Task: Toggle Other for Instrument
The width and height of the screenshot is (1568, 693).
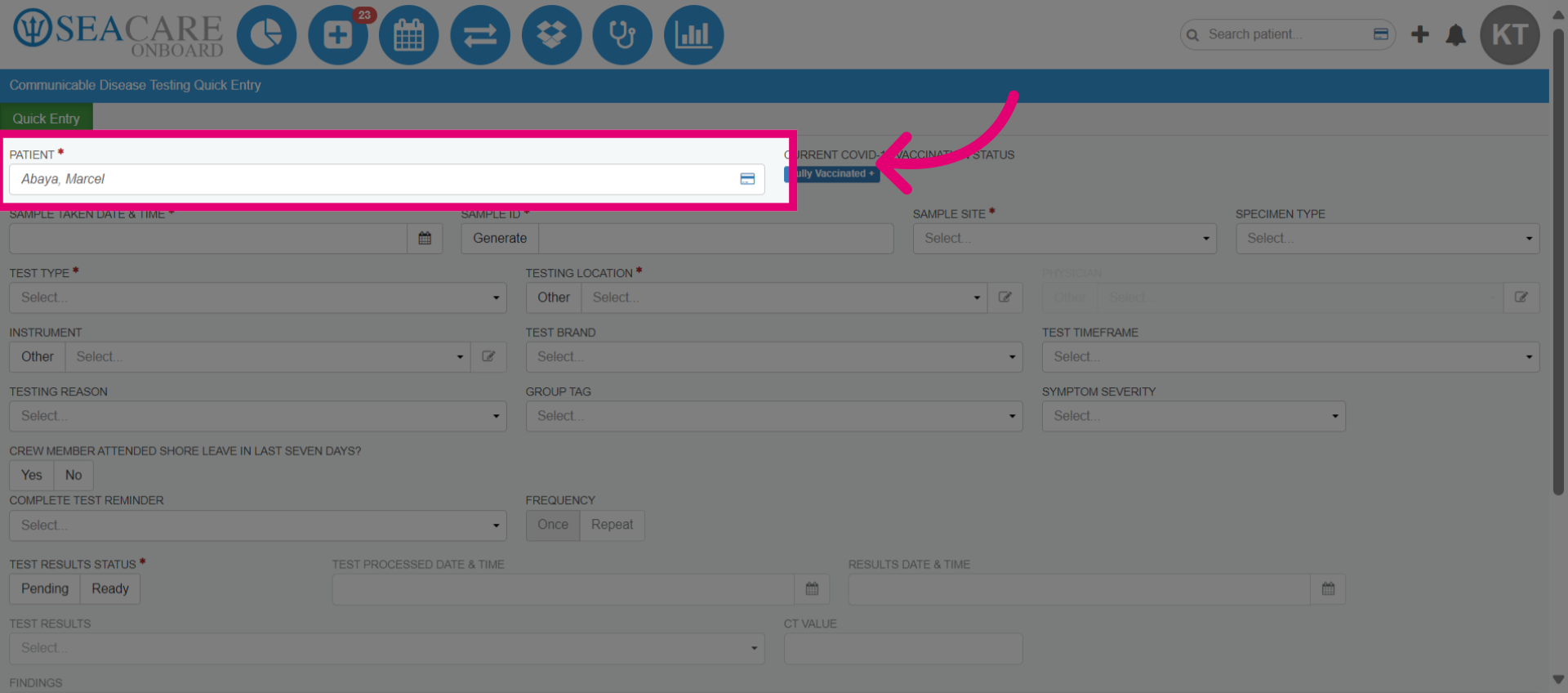Action: [x=38, y=356]
